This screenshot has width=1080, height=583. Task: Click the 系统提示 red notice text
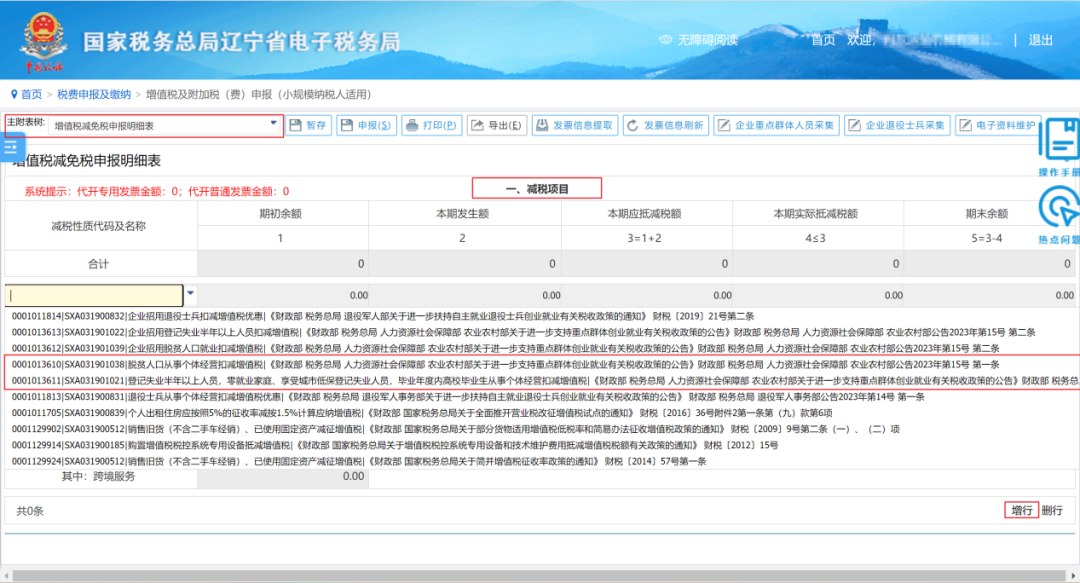point(157,191)
